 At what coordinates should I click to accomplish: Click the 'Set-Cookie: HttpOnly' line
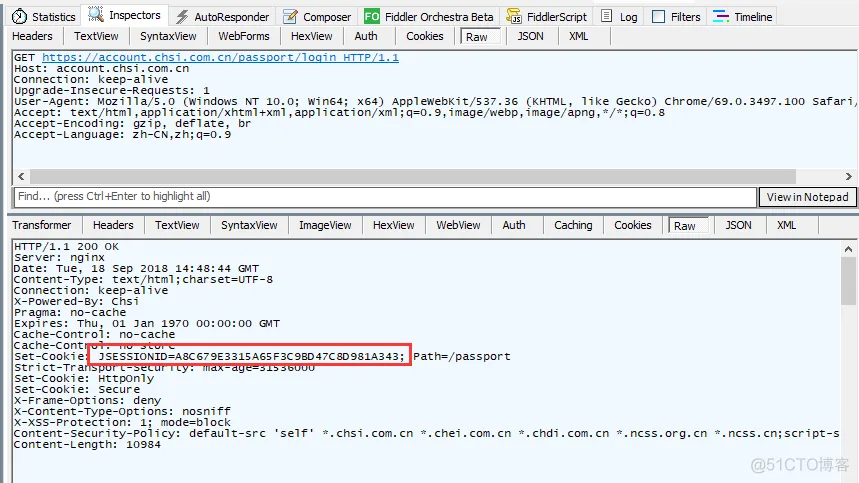[84, 378]
